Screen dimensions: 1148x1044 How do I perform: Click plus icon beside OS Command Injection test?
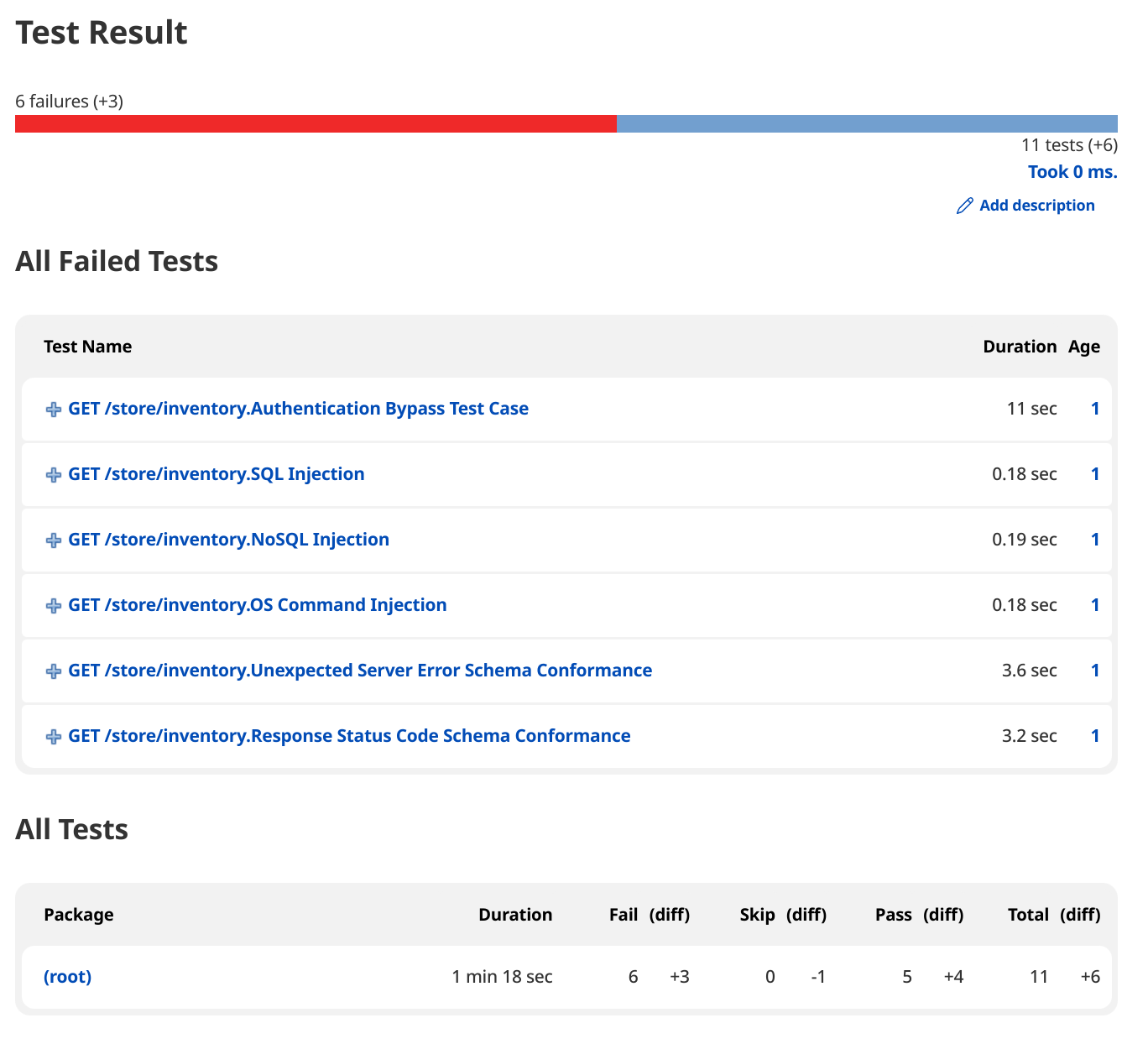tap(53, 605)
